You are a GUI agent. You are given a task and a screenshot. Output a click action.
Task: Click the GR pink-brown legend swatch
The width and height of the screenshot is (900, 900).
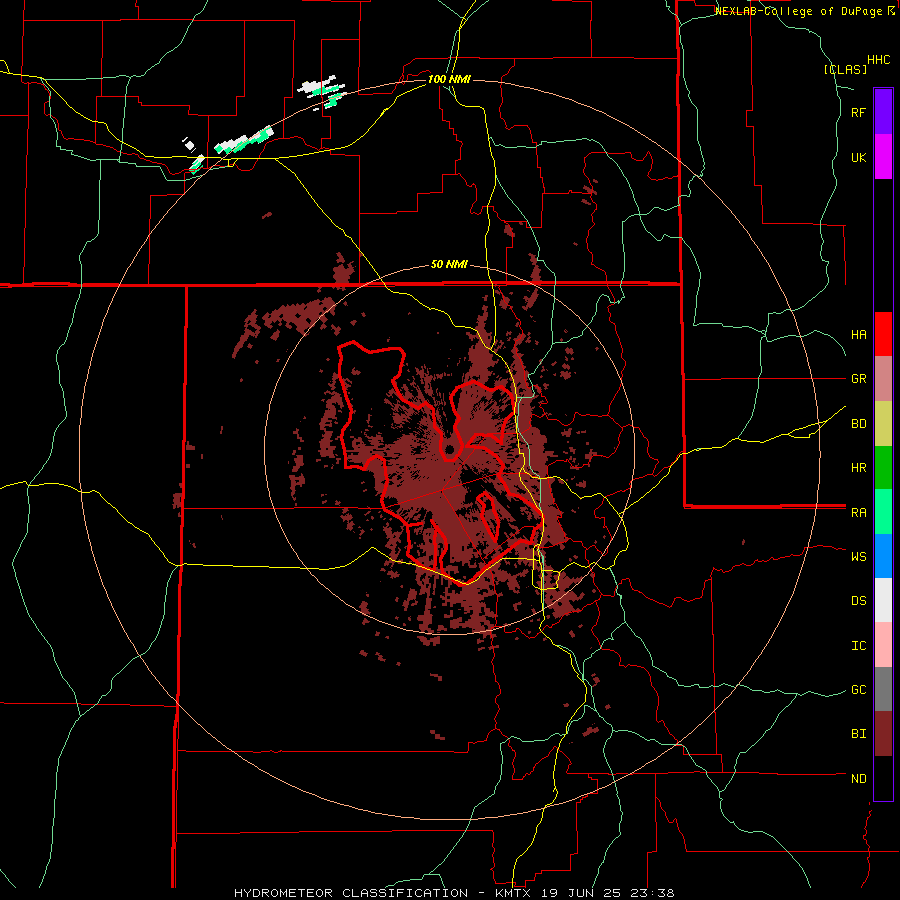[883, 379]
